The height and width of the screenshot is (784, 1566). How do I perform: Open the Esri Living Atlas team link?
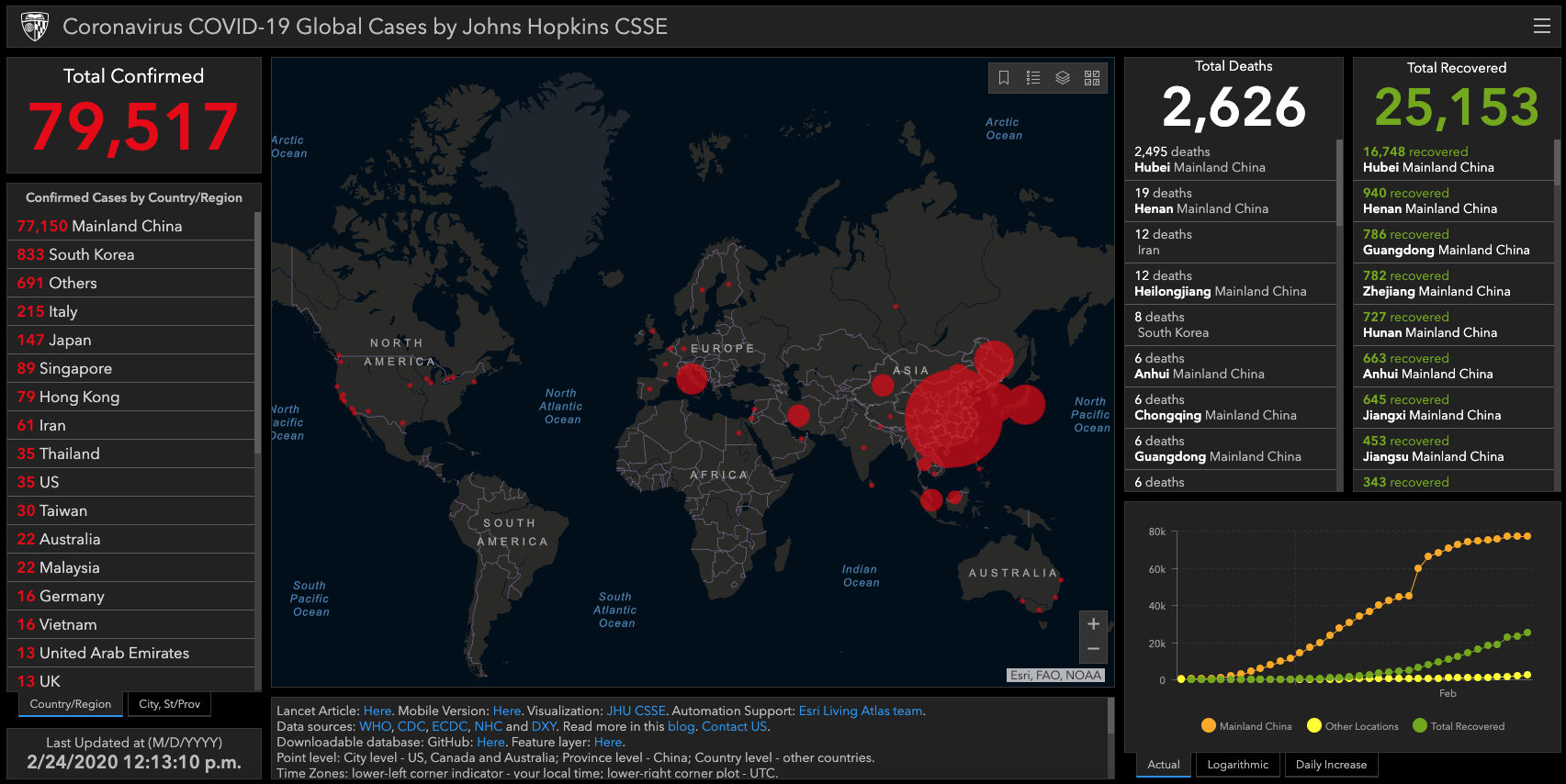click(861, 711)
